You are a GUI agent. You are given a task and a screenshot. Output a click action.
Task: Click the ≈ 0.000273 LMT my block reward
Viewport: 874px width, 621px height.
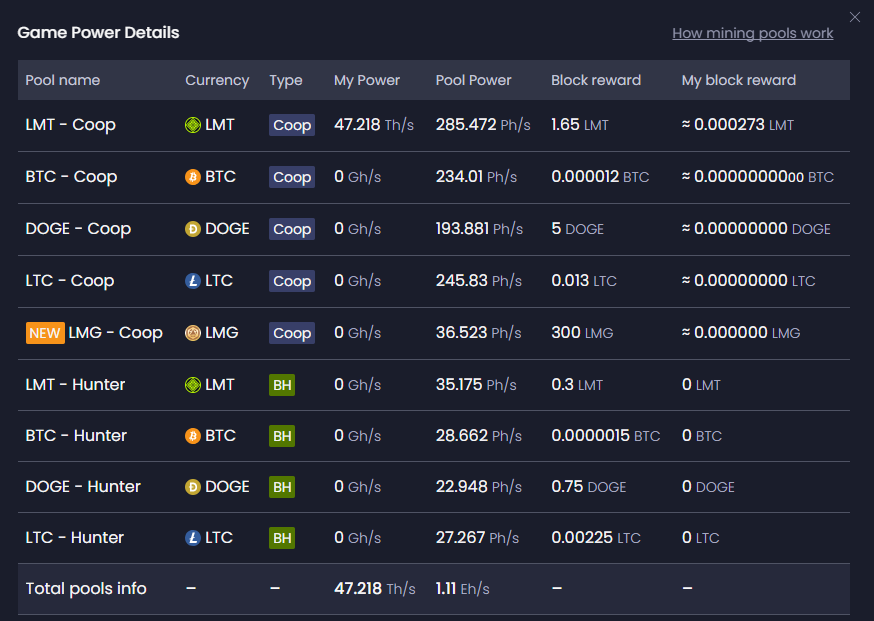(737, 125)
